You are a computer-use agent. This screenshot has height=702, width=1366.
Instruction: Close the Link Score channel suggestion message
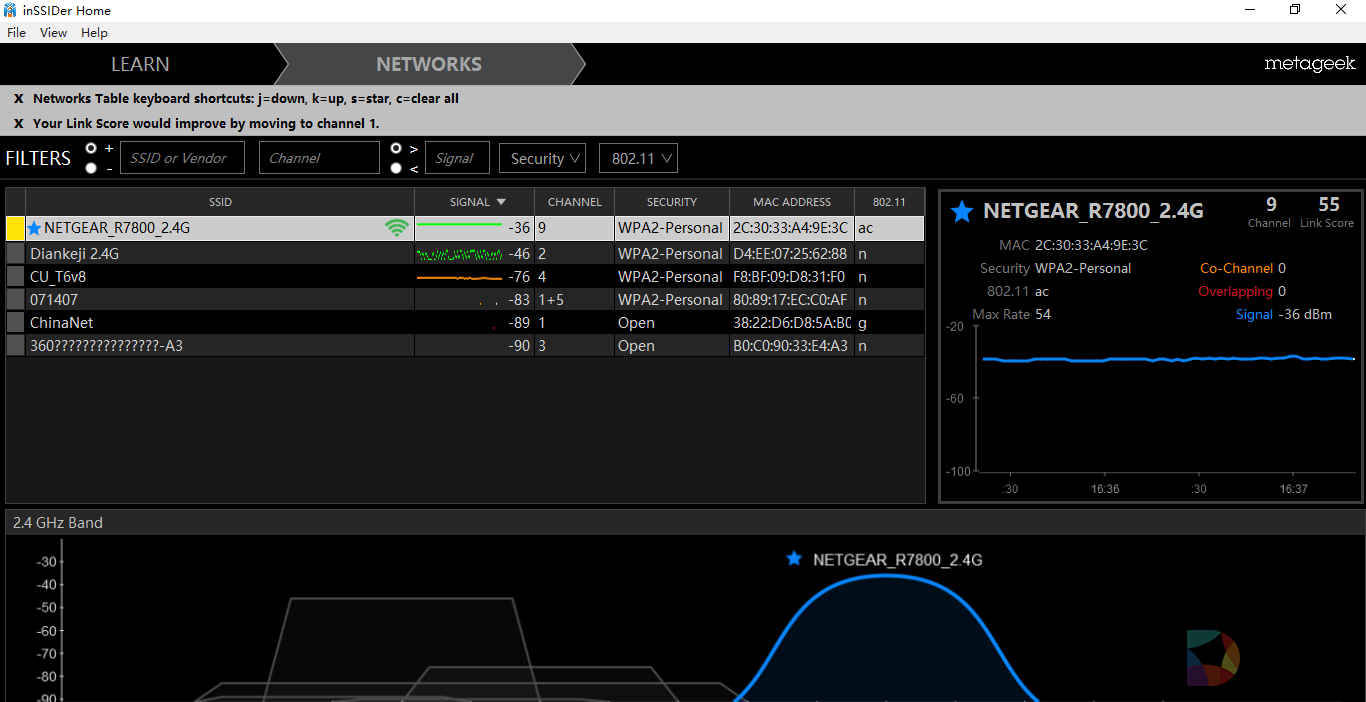(x=18, y=124)
